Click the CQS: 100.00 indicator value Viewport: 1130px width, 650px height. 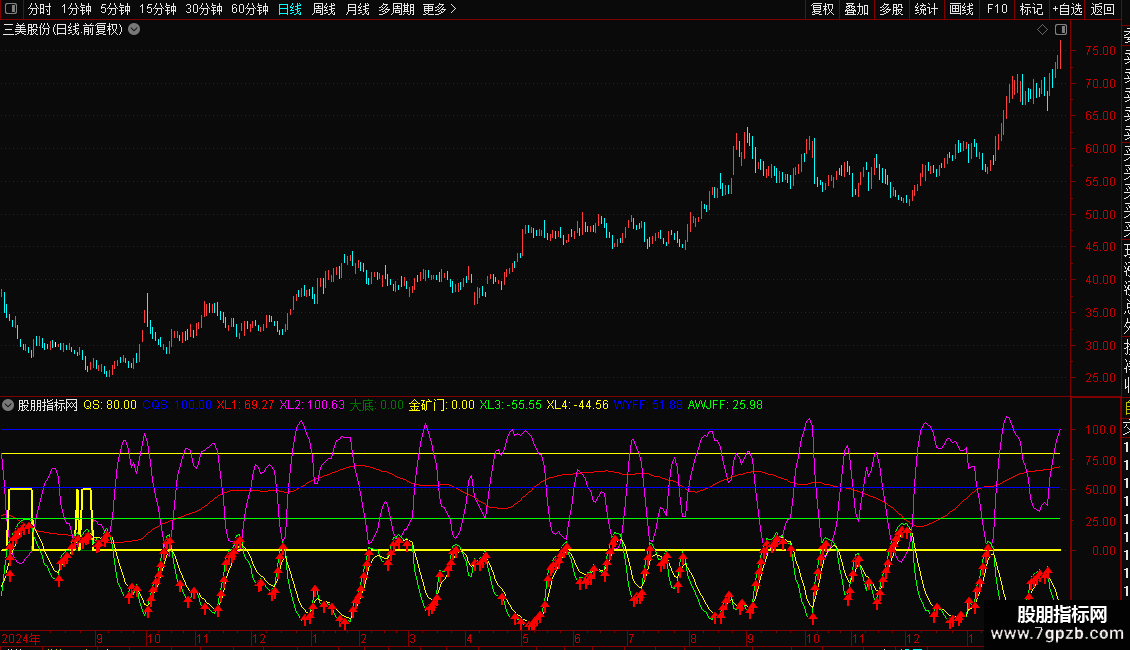[177, 405]
